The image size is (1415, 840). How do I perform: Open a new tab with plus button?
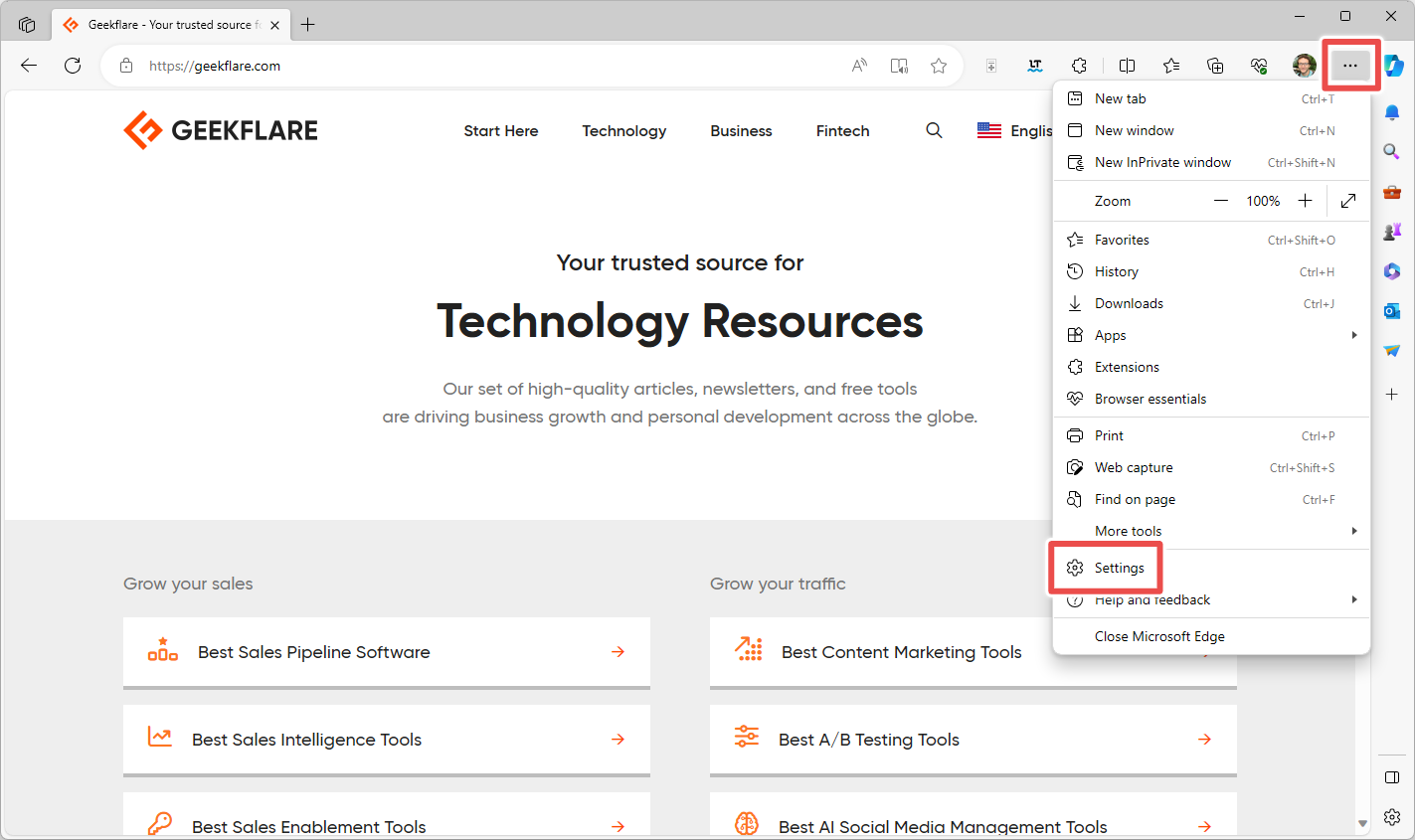pos(308,25)
